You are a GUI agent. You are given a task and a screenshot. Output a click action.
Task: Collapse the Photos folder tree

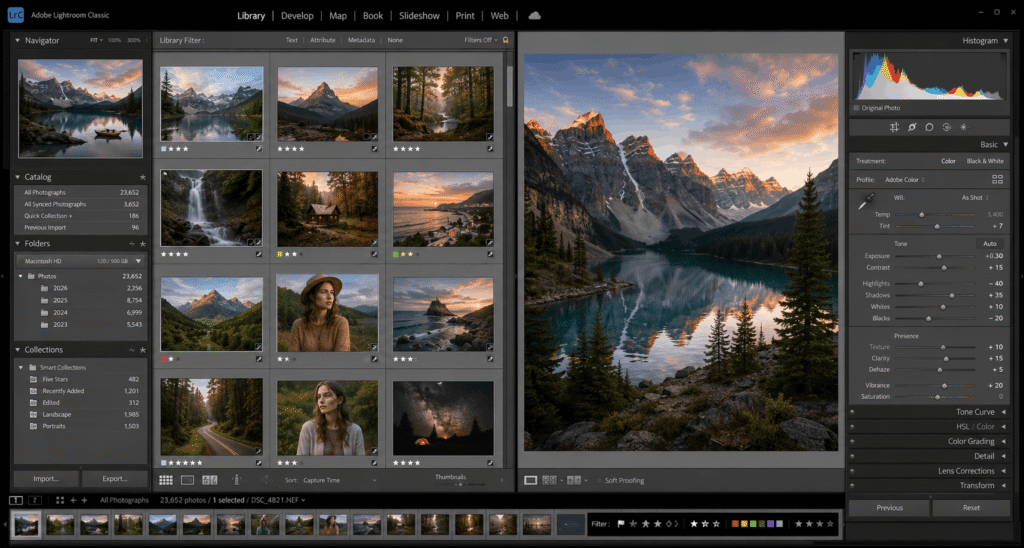pyautogui.click(x=21, y=276)
